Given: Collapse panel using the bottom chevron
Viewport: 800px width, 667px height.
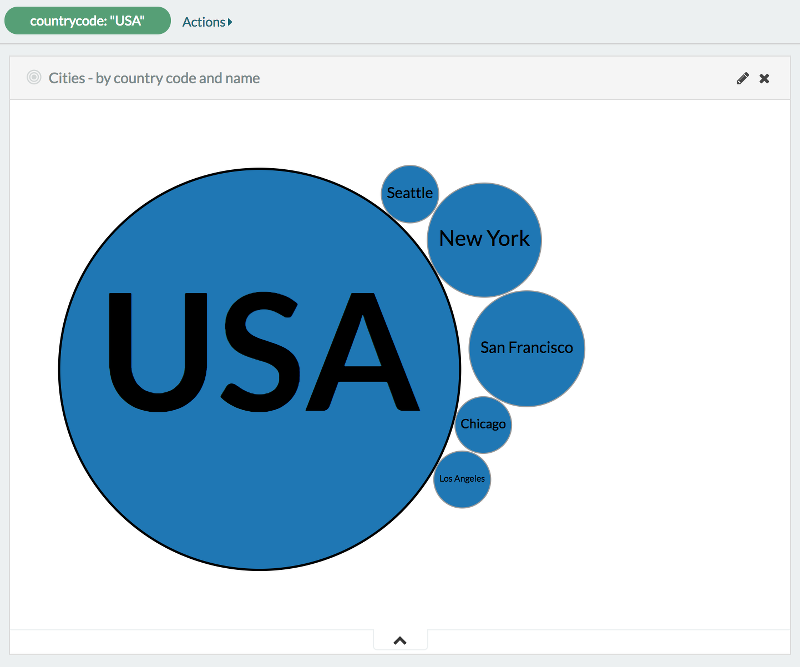Looking at the screenshot, I should coord(400,640).
